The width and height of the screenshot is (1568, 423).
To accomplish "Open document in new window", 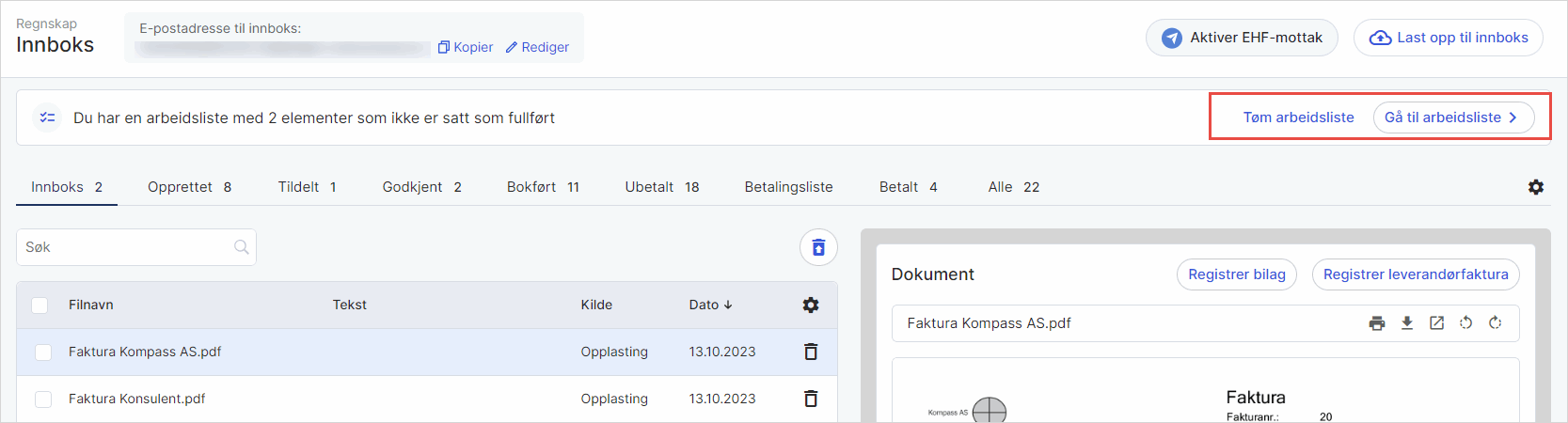I will pyautogui.click(x=1436, y=323).
